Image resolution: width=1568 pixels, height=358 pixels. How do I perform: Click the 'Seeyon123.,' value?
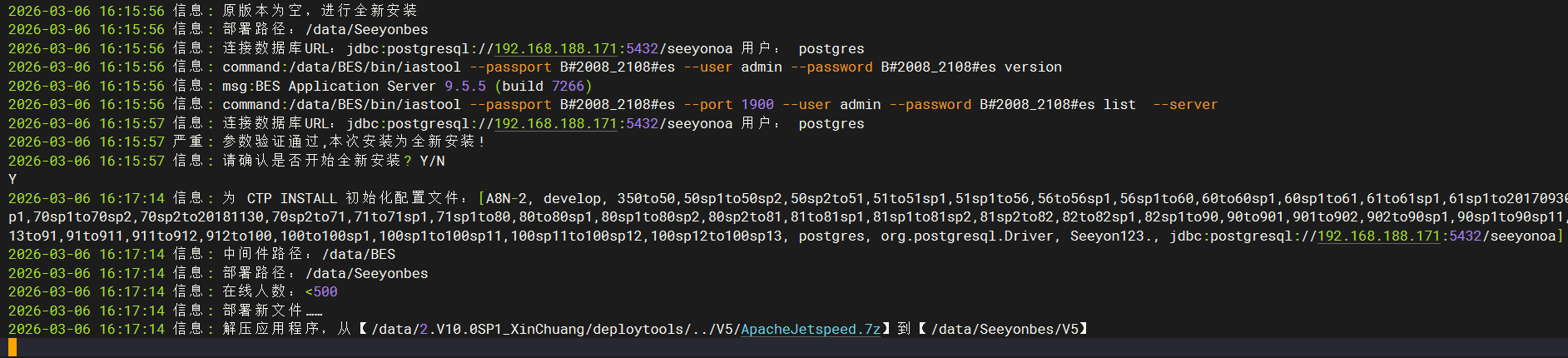(1115, 236)
